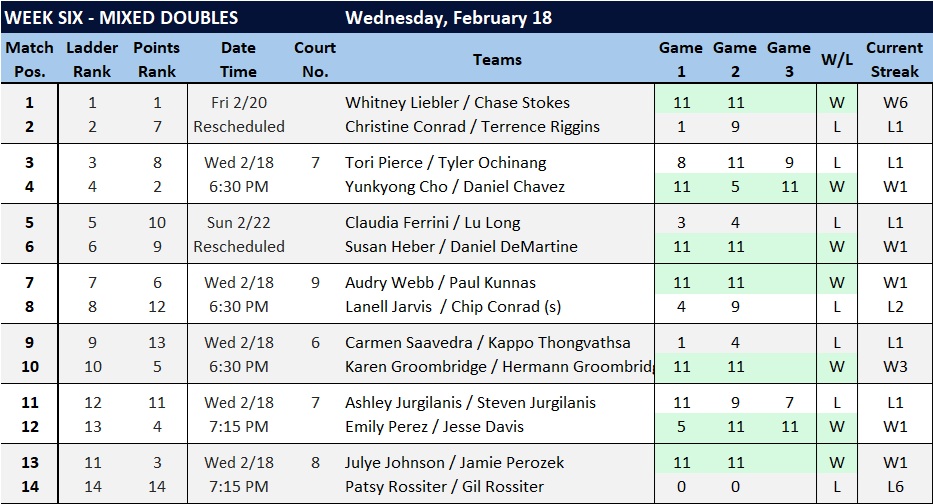Click the Teams column header
933x504 pixels.
[497, 59]
